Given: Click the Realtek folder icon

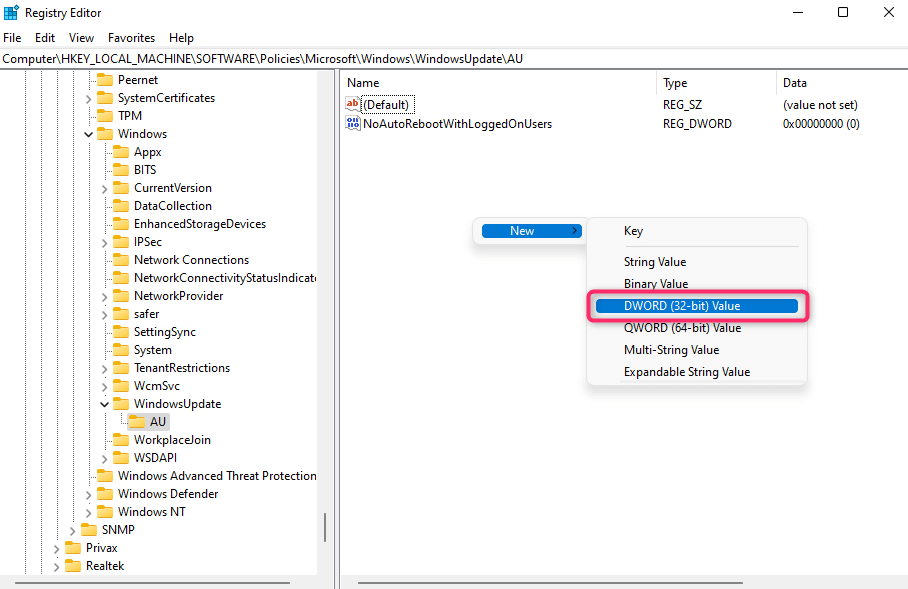Looking at the screenshot, I should (73, 565).
